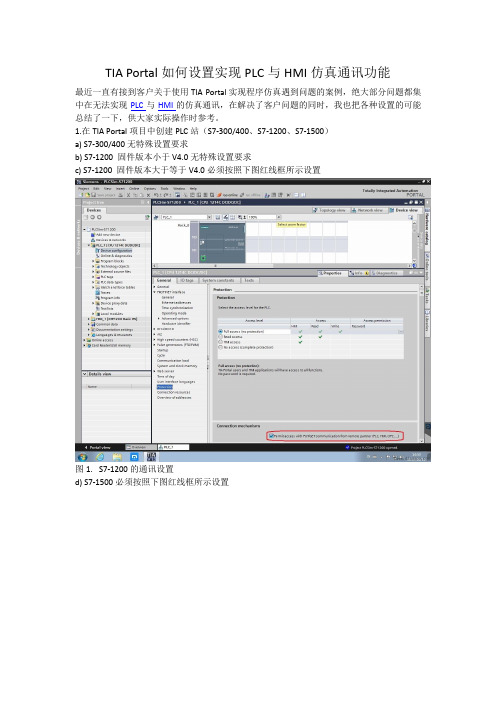Toggle Permit access with PUT/GET communication checkbox

[x=271, y=436]
